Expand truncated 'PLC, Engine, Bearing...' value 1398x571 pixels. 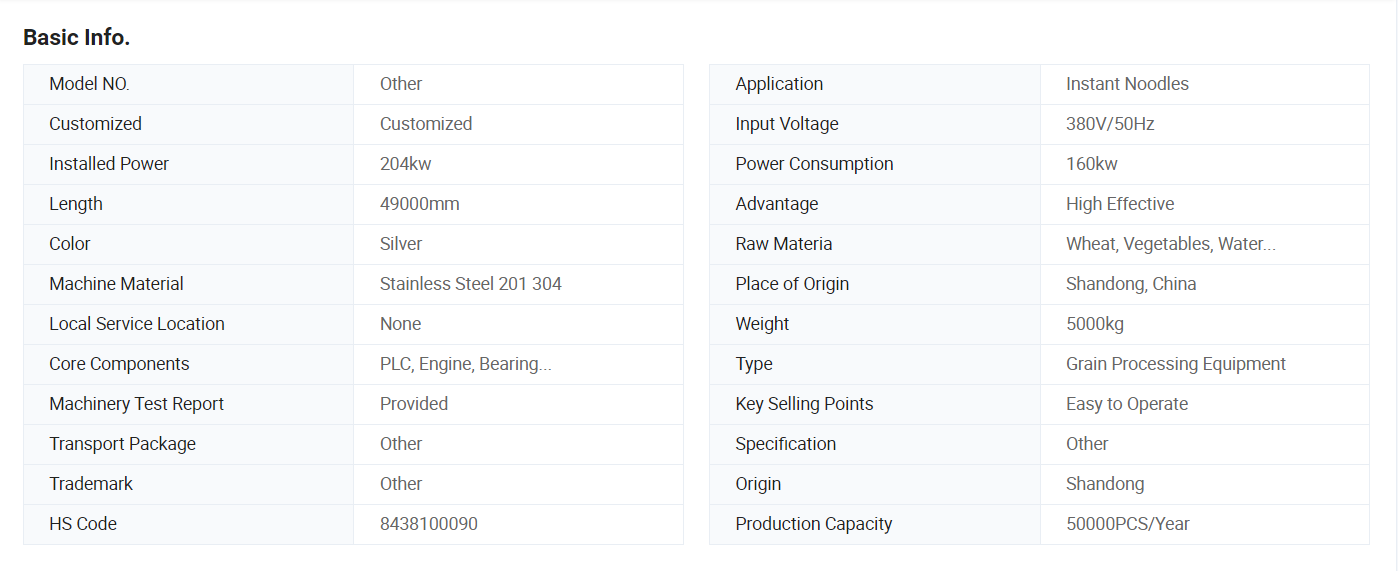(465, 364)
